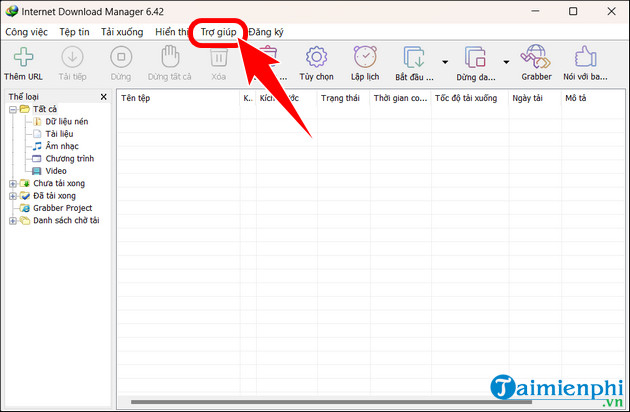Image resolution: width=630 pixels, height=412 pixels.
Task: Expand the Chưa tải xong node
Action: 13,184
